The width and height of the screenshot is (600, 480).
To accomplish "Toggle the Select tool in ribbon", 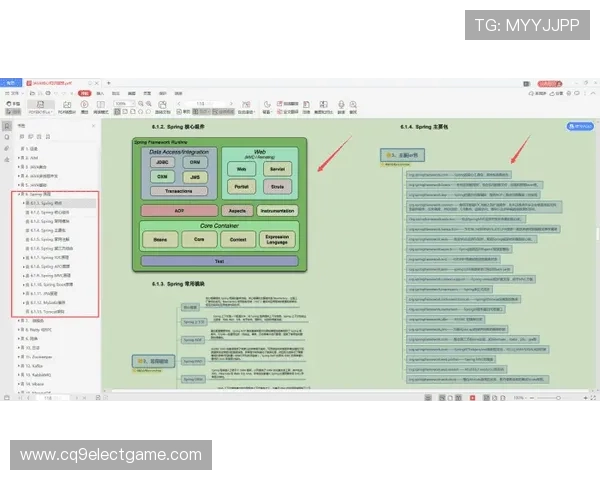I will tap(13, 112).
